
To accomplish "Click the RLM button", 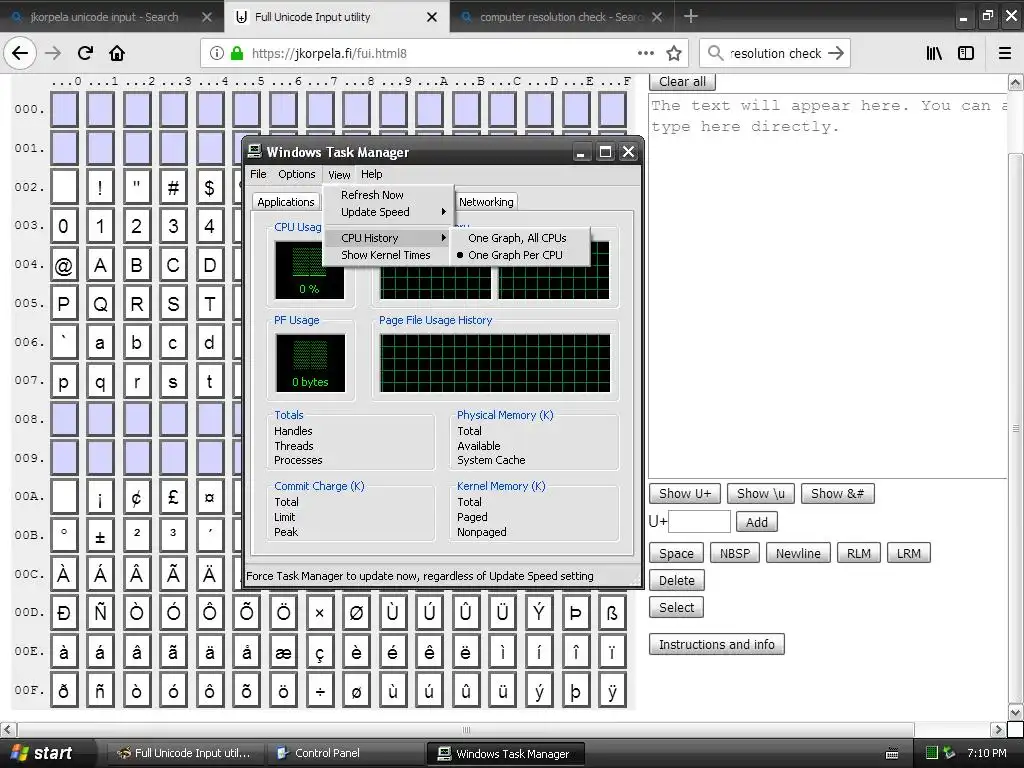I will pyautogui.click(x=859, y=553).
